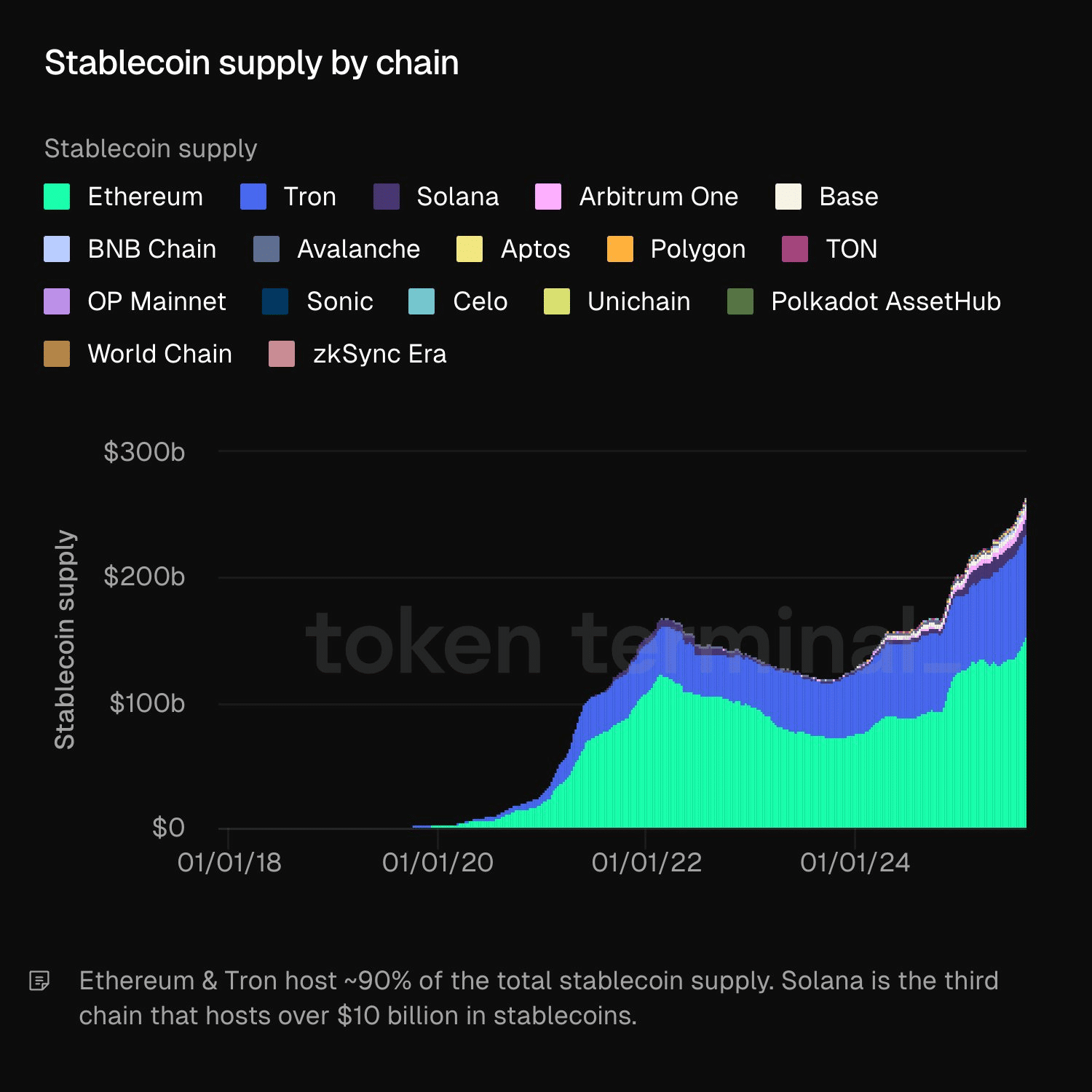Click the Polkadot AssetHub legend label
The height and width of the screenshot is (1092, 1092).
(885, 301)
